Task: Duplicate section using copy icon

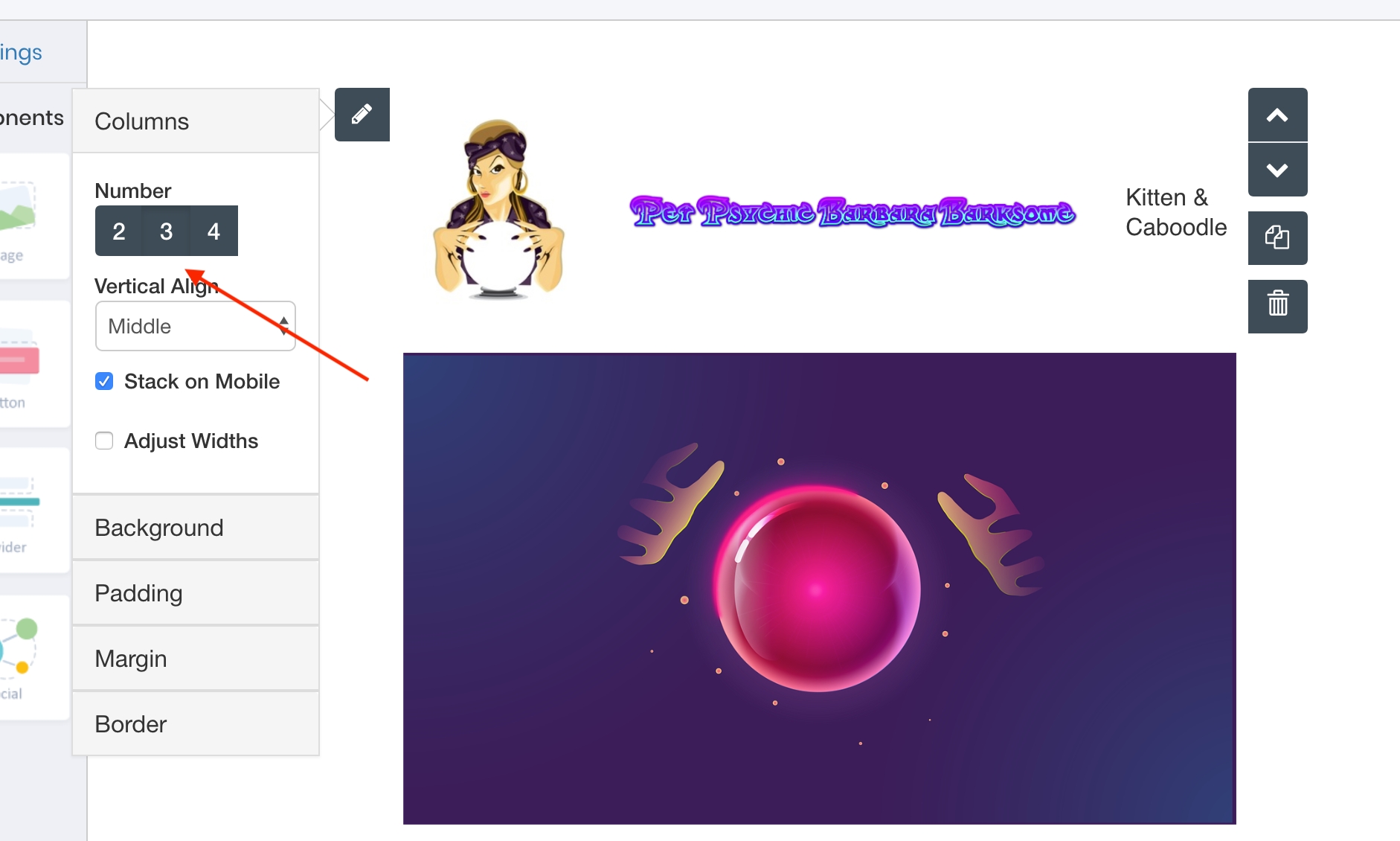Action: pos(1277,238)
